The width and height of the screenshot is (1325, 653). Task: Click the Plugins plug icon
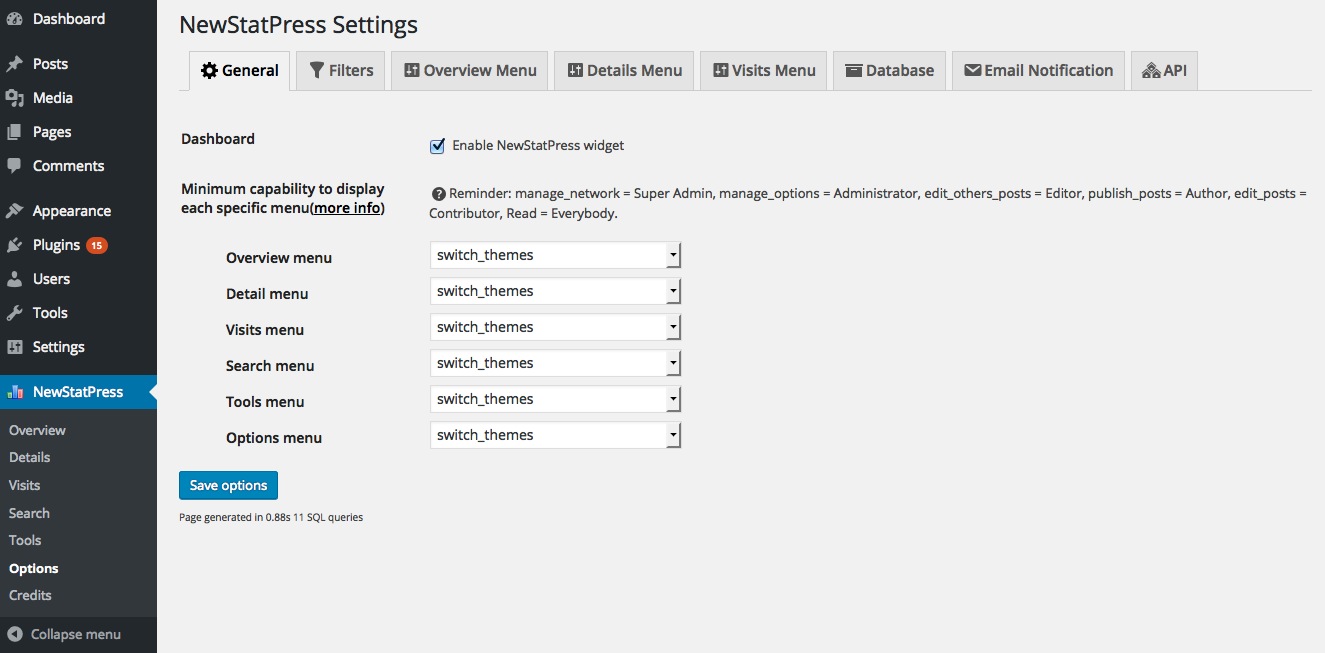tap(14, 245)
